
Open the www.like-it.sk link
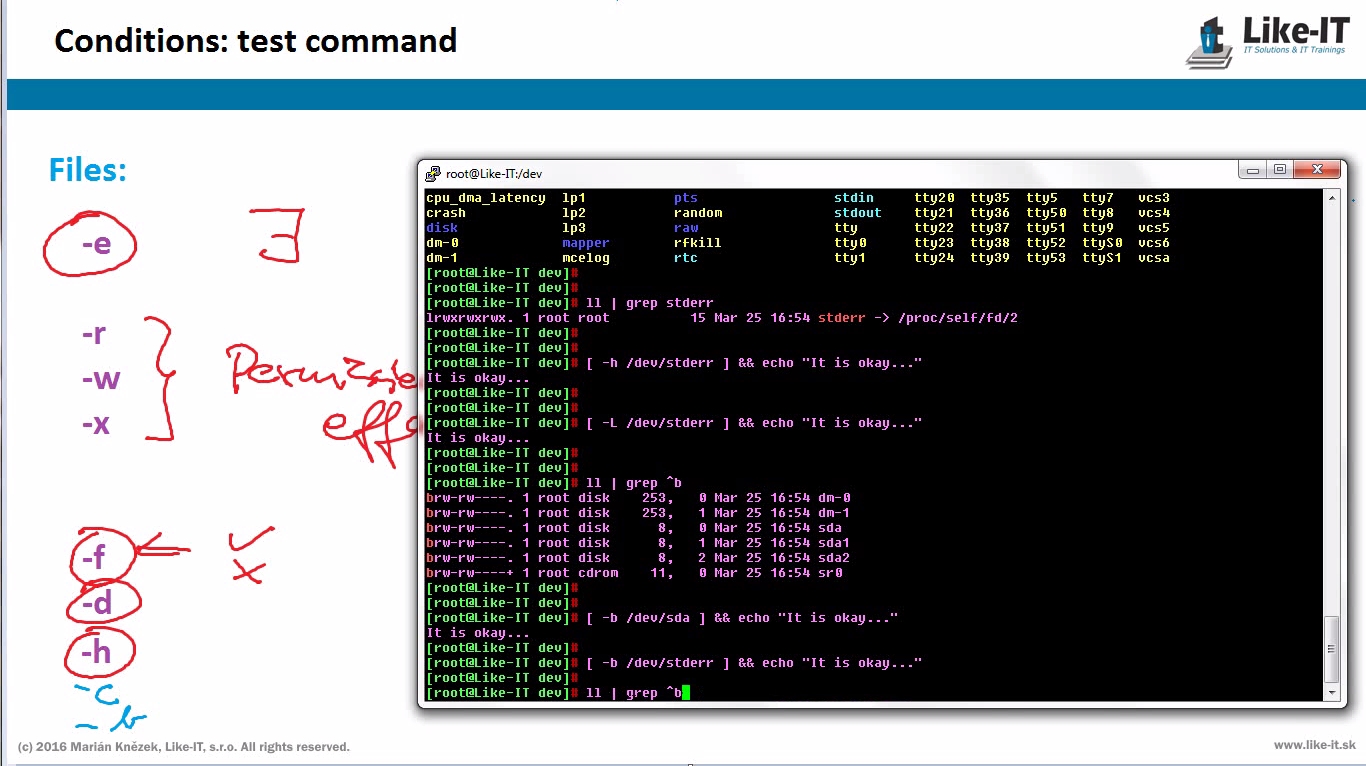(x=1314, y=745)
